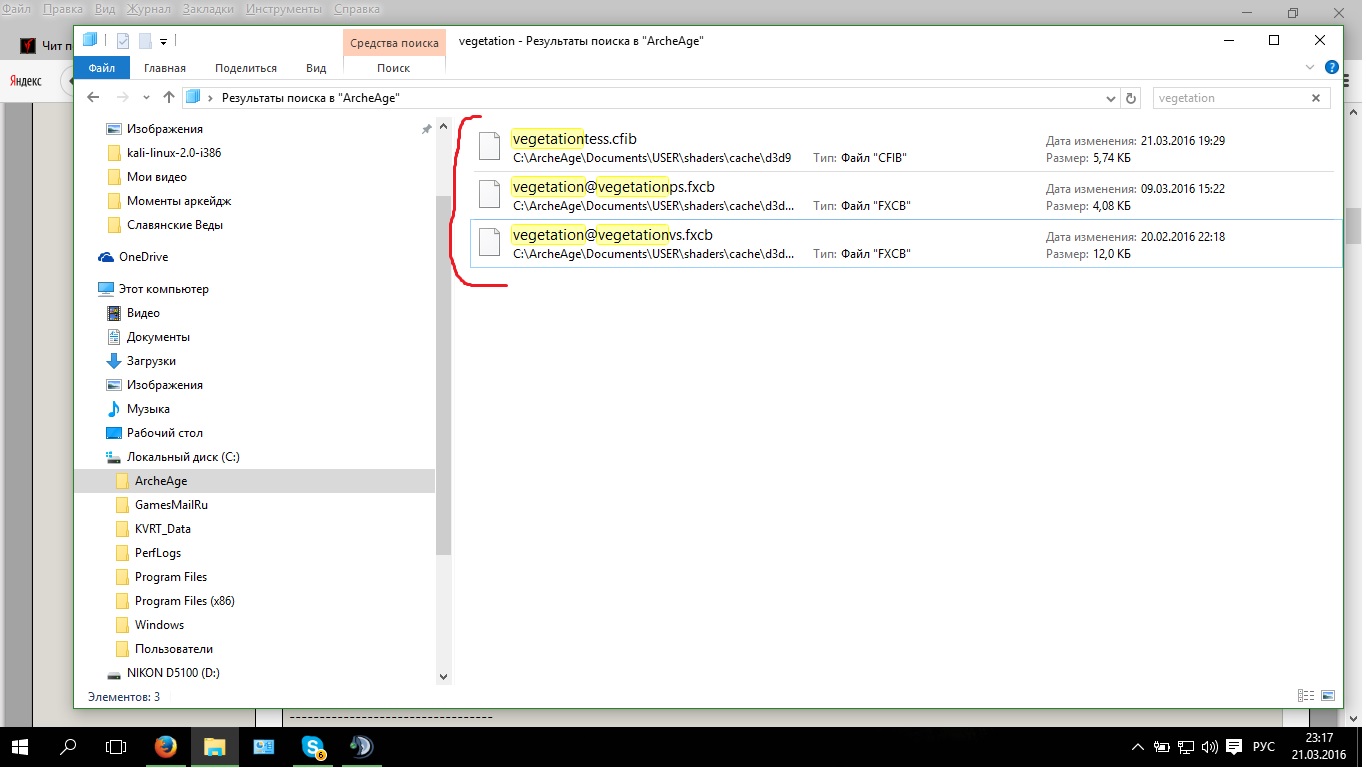Image resolution: width=1366 pixels, height=768 pixels.
Task: Open the Файл tab in the Explorer ribbon
Action: [x=102, y=68]
